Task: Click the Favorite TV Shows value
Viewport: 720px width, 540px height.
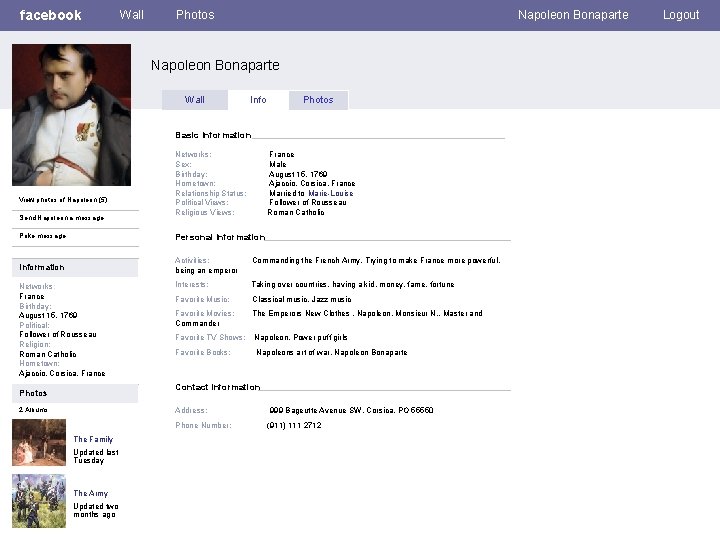Action: click(x=301, y=338)
